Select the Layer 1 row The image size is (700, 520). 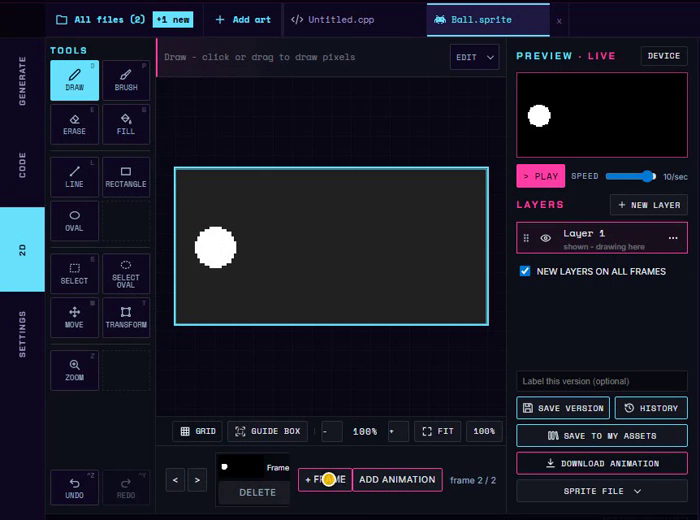point(602,238)
